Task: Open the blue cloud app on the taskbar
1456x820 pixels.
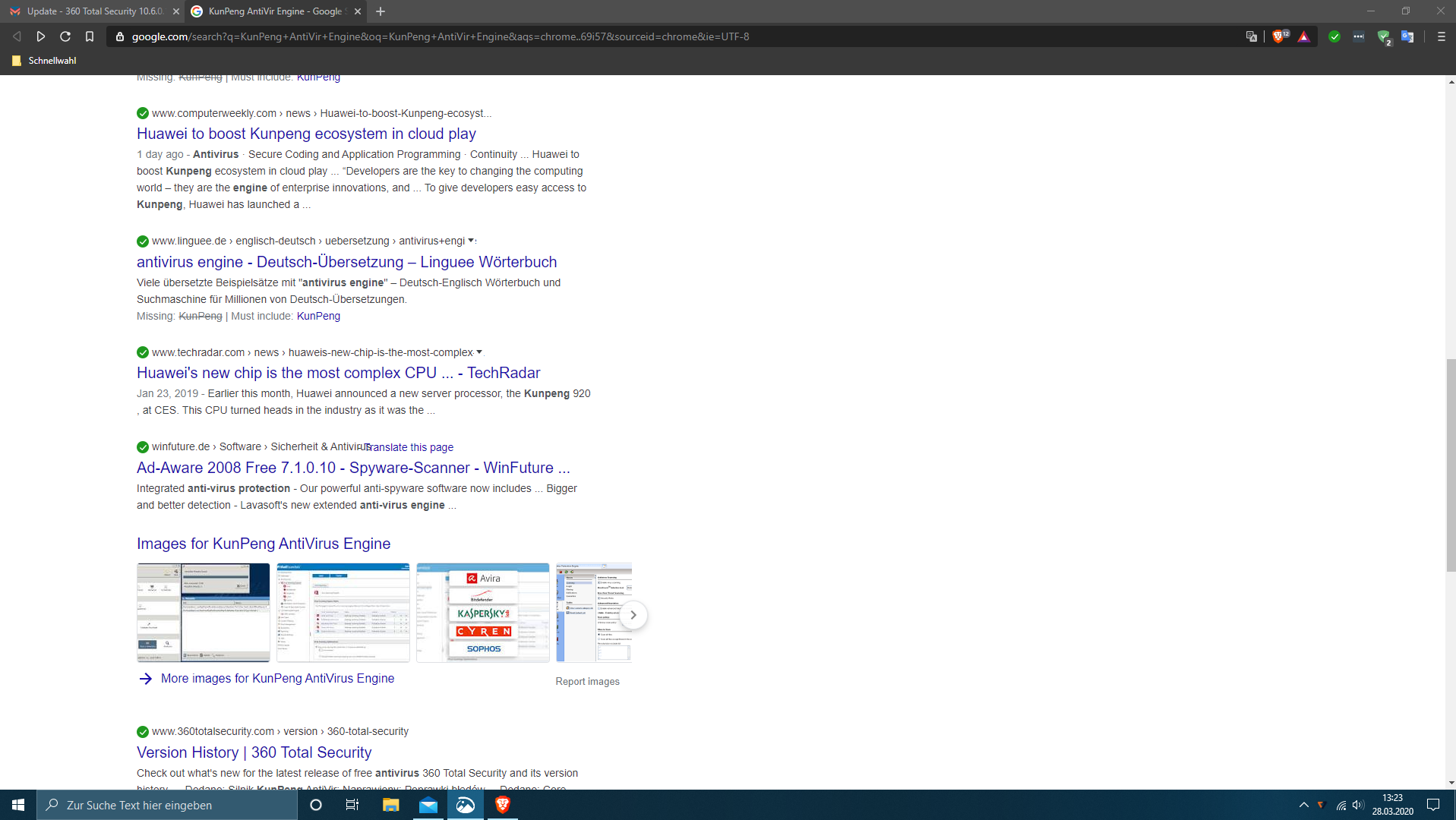Action: click(466, 805)
